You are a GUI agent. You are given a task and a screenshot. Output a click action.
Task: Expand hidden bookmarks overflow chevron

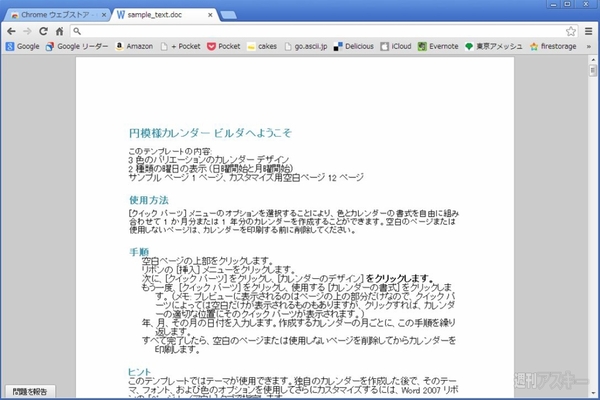(x=589, y=46)
